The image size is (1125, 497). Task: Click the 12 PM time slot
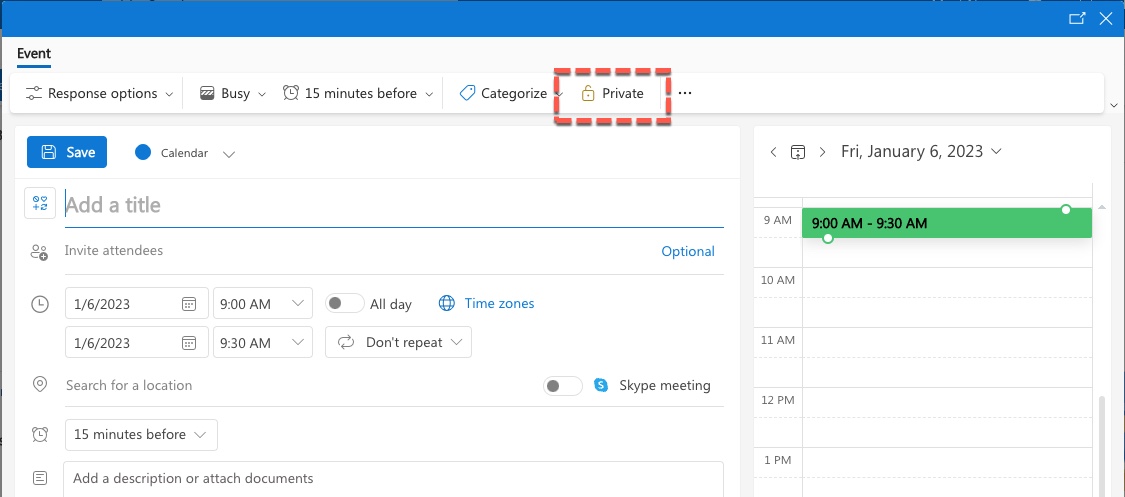click(947, 402)
